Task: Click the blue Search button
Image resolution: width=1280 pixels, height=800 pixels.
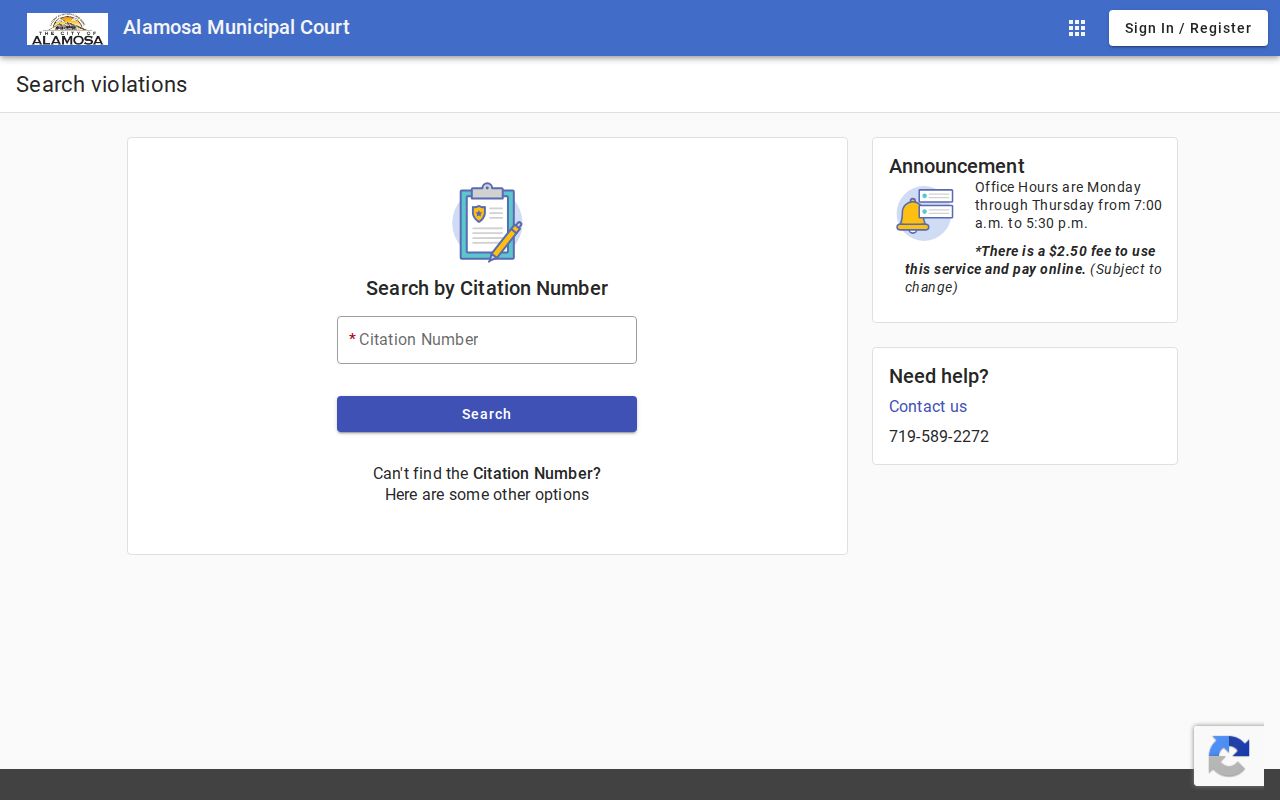Action: pos(487,414)
